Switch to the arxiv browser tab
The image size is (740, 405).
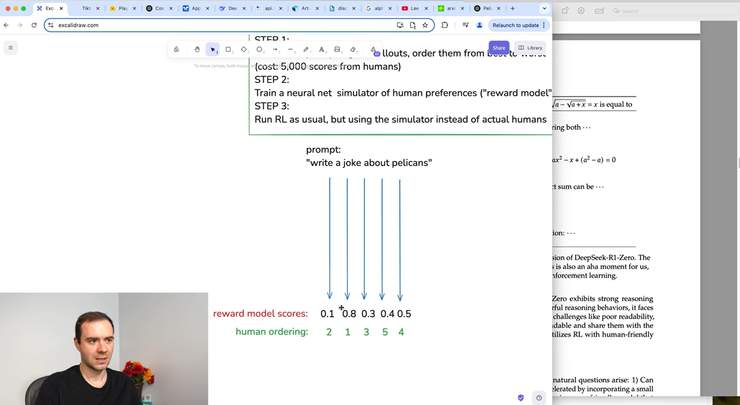click(x=447, y=8)
